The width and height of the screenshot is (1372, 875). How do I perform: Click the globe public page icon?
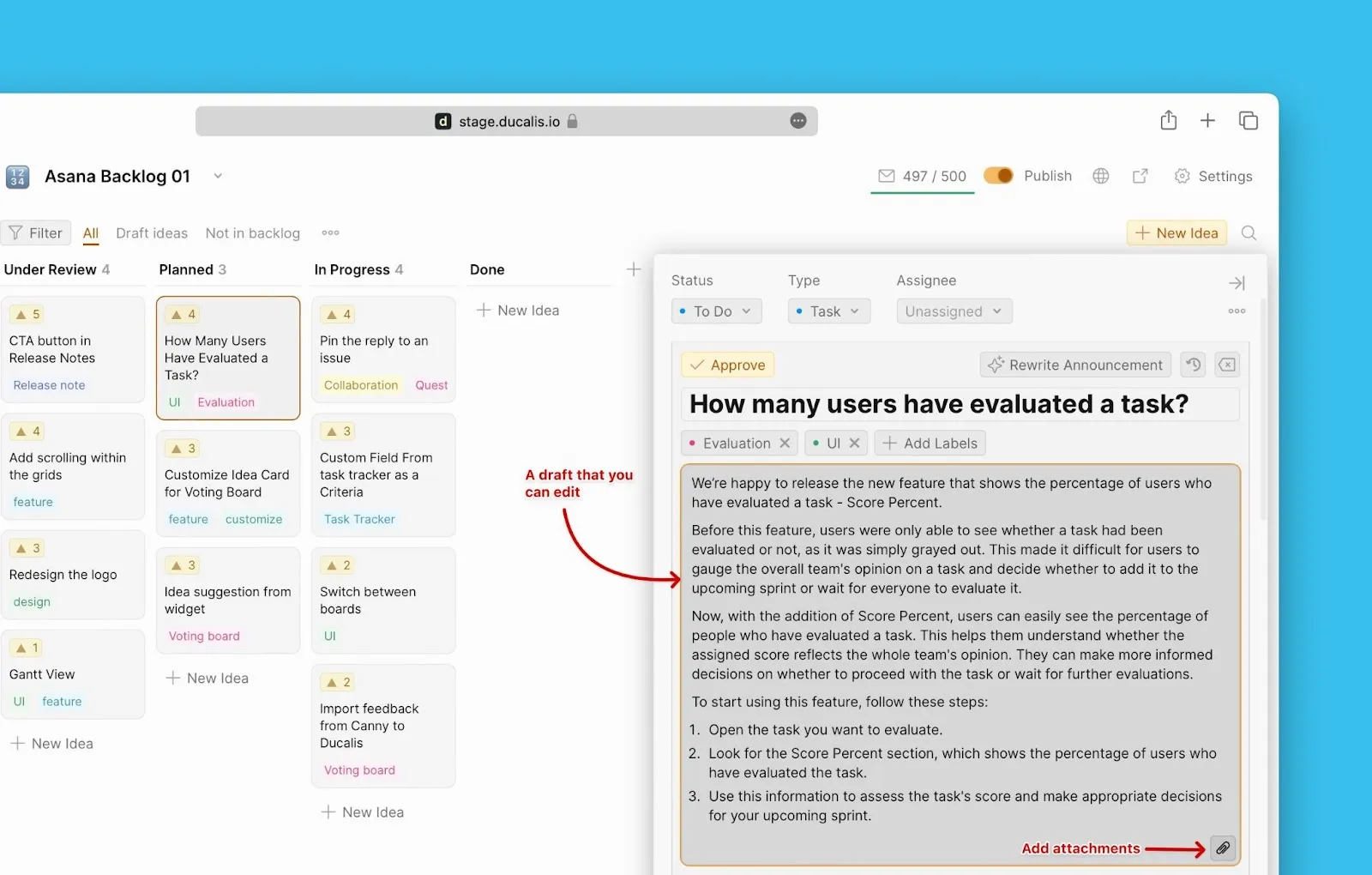1101,176
